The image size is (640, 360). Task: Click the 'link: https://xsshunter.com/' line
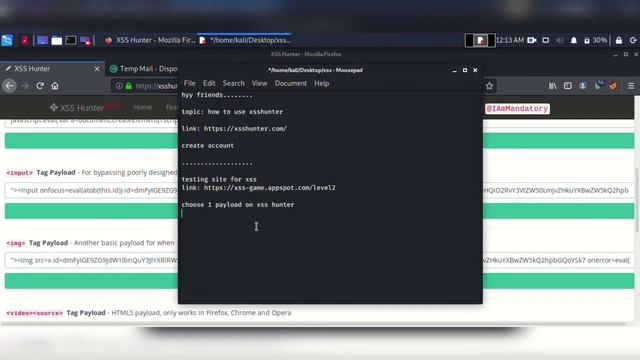pos(234,129)
